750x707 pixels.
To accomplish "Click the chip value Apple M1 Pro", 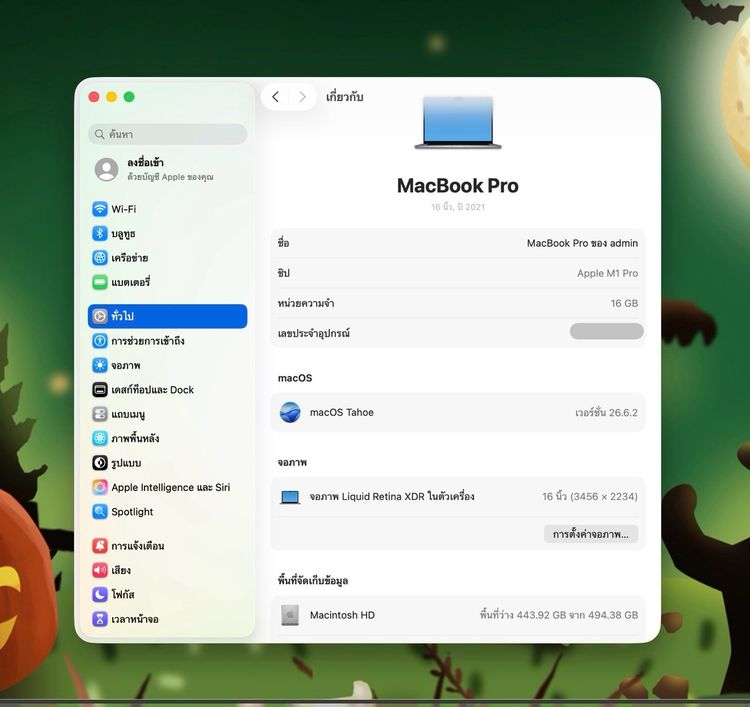I will tap(607, 273).
